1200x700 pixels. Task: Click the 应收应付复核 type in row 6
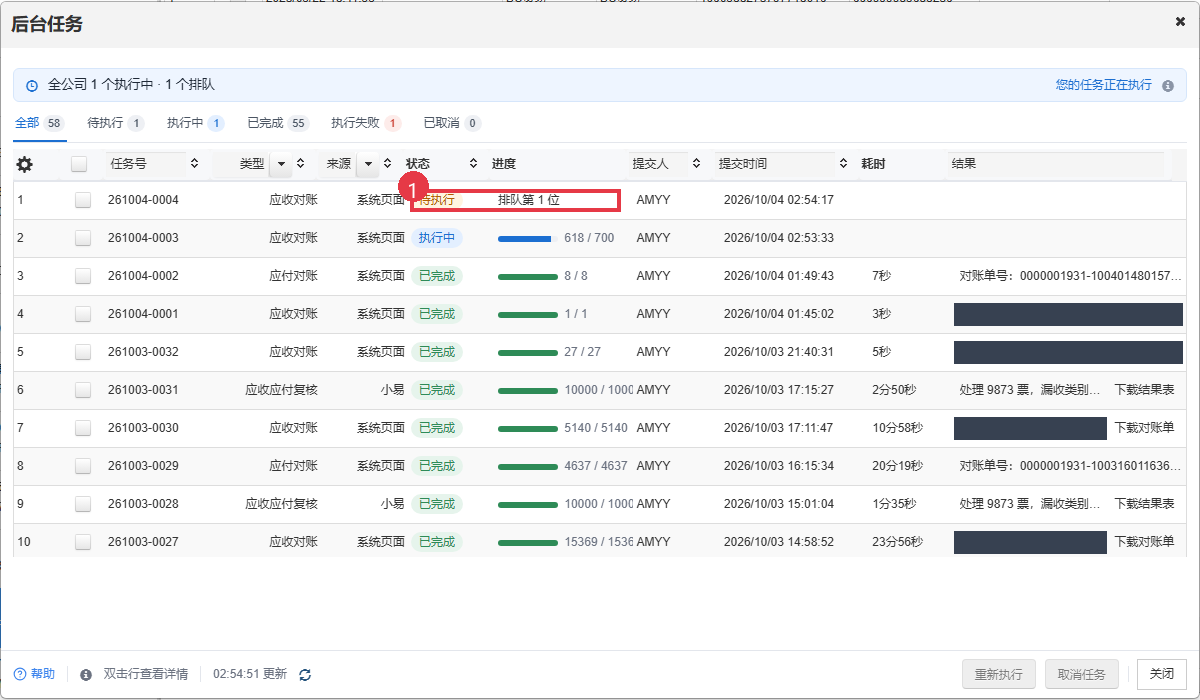[282, 390]
